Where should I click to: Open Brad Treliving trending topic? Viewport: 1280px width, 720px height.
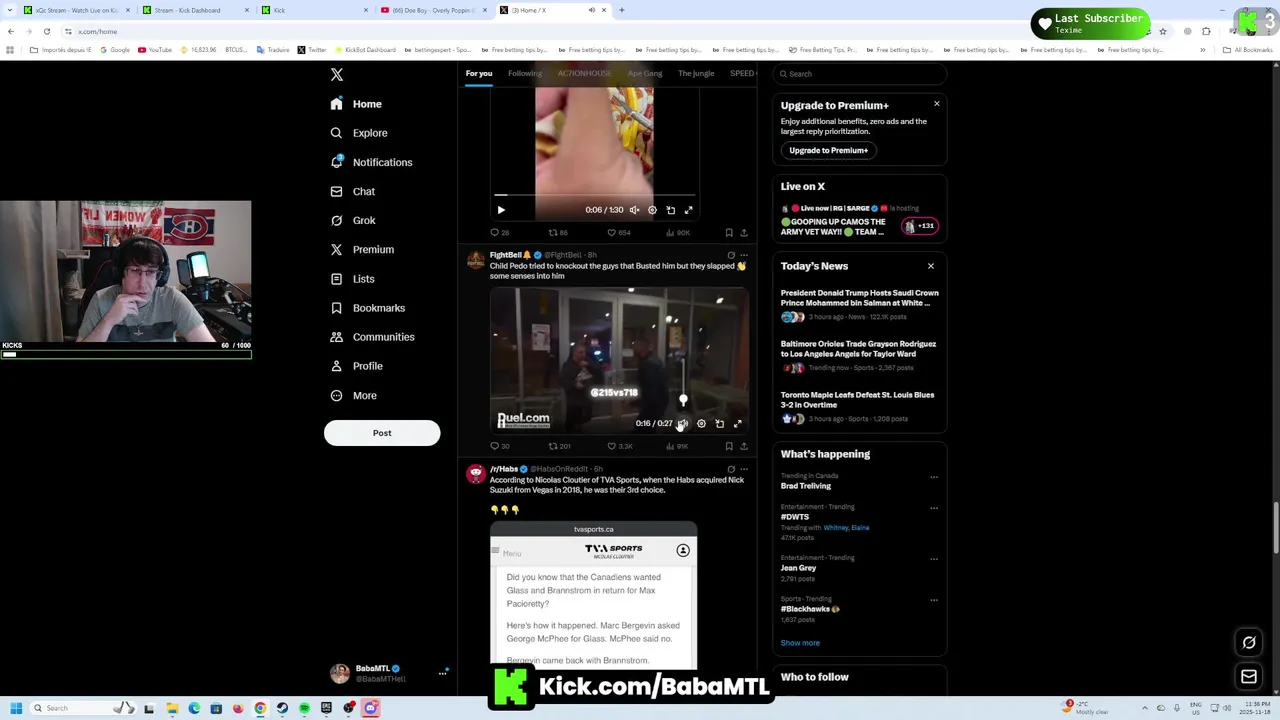[x=806, y=486]
